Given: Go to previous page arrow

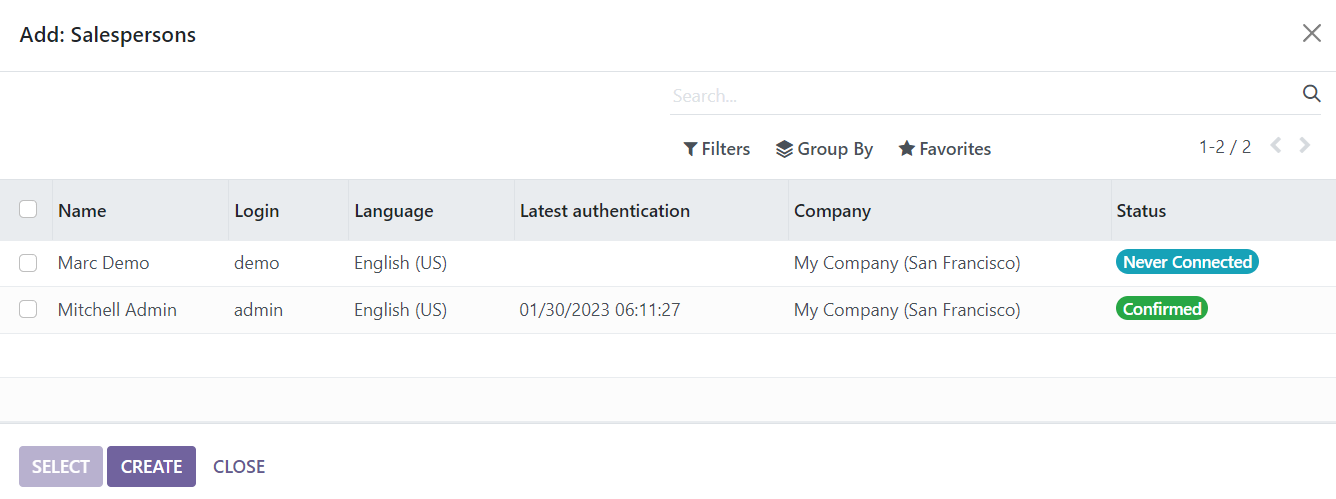Looking at the screenshot, I should [1276, 146].
